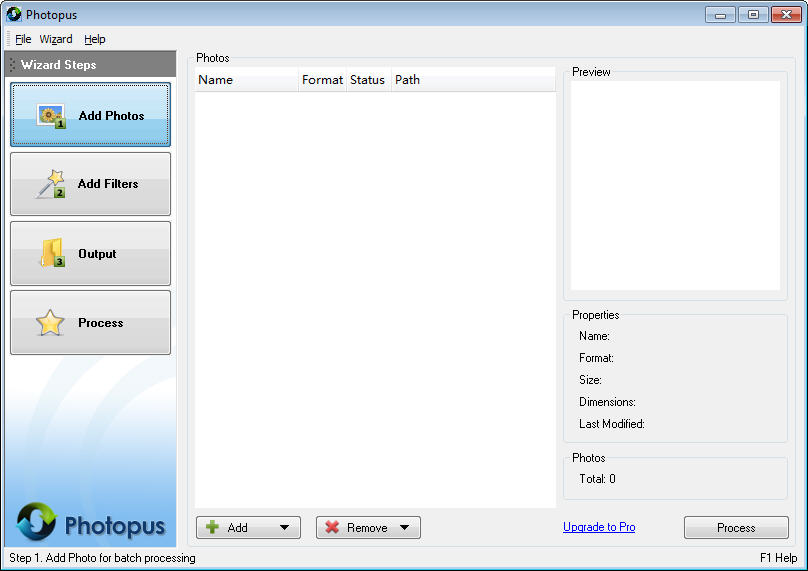Click the Add Filters magic wand icon
The height and width of the screenshot is (571, 808).
click(50, 184)
